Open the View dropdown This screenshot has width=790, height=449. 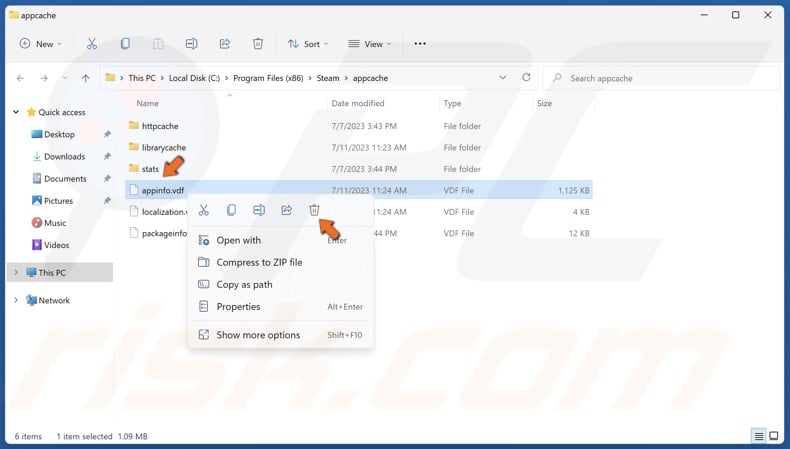(x=370, y=44)
